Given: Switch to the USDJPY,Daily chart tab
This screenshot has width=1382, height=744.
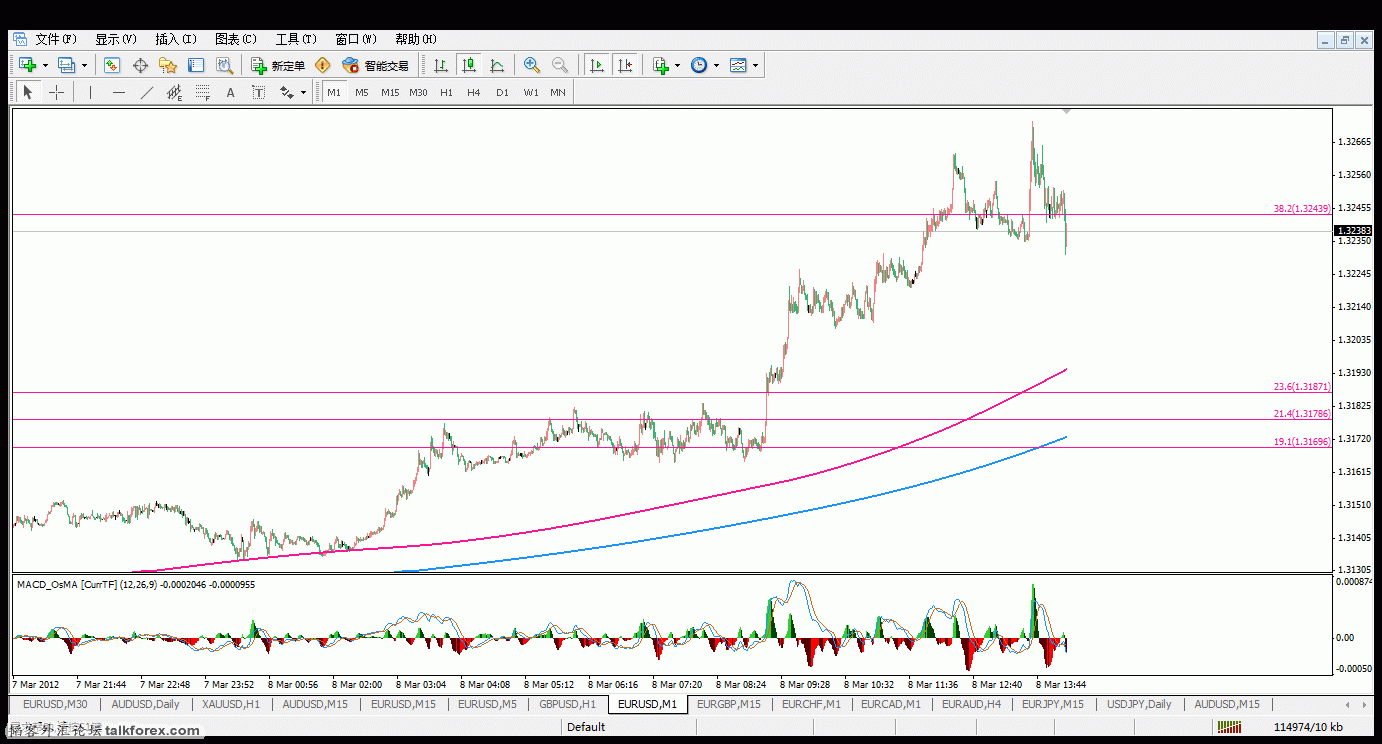Looking at the screenshot, I should (1139, 704).
